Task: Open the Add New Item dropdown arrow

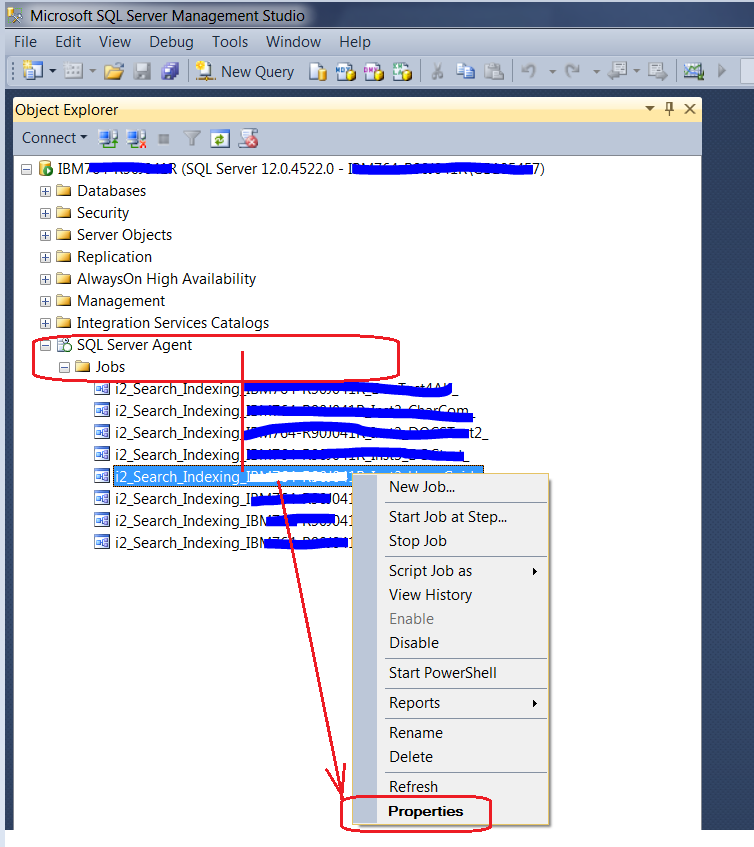Action: pyautogui.click(x=92, y=71)
